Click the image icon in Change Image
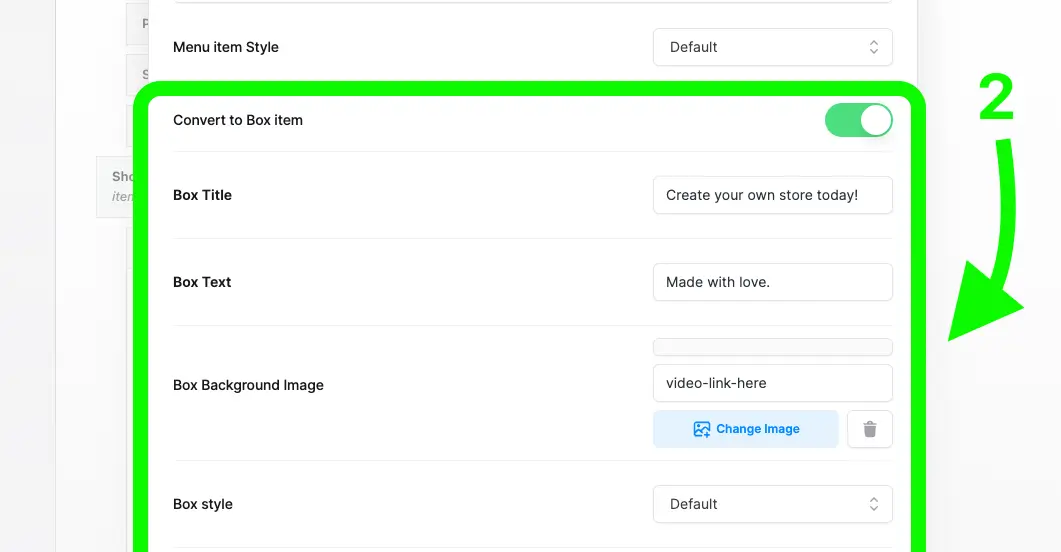 point(702,429)
